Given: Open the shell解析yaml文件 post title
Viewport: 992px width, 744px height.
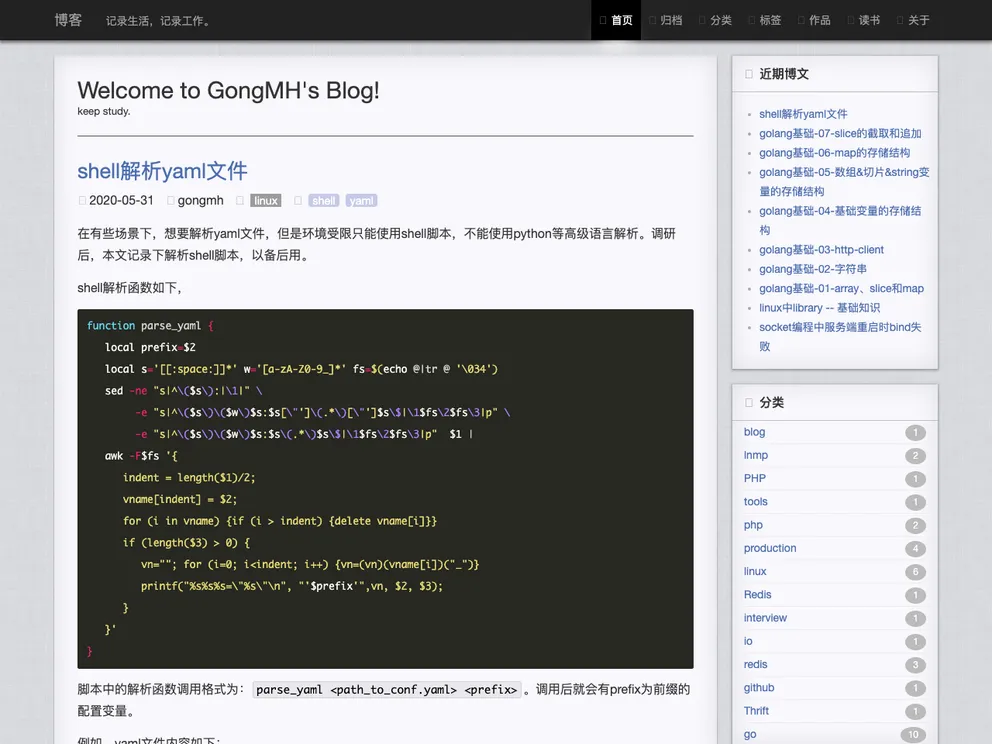Looking at the screenshot, I should 162,171.
